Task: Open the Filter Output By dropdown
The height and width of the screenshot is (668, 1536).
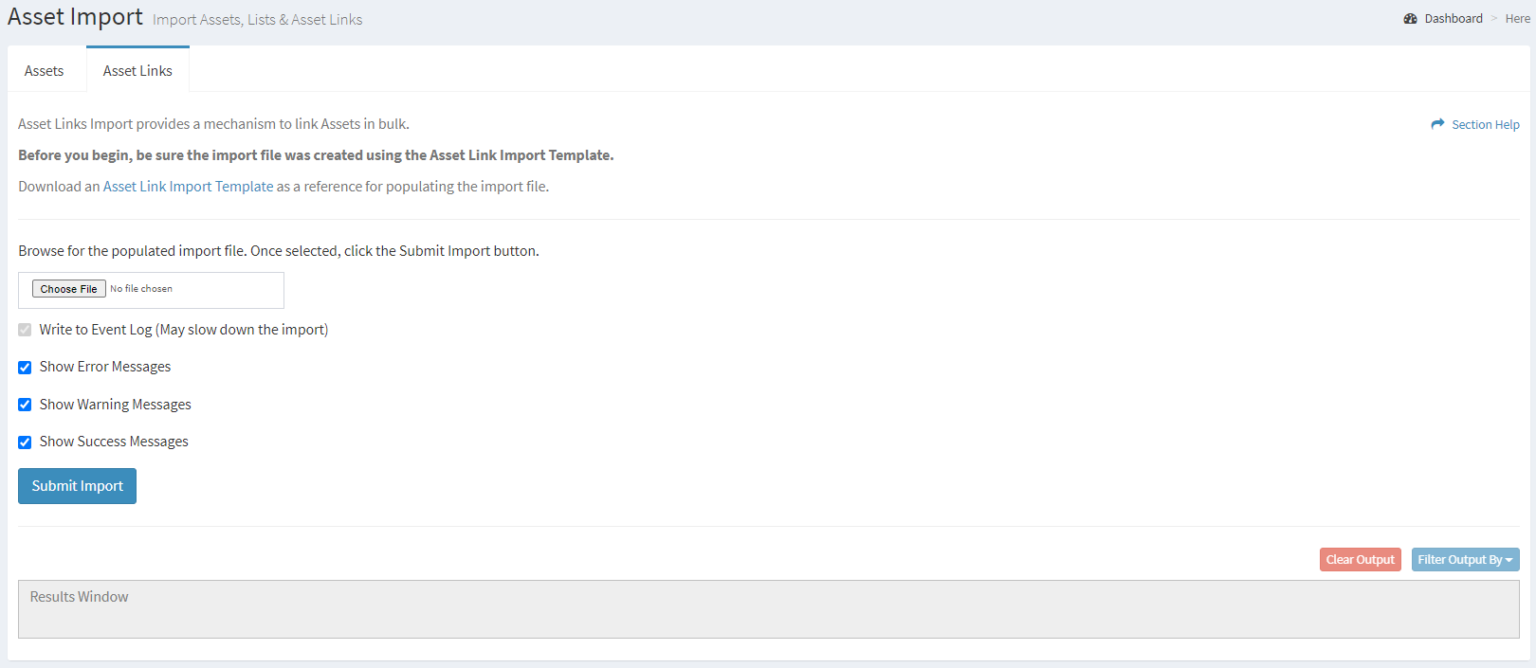Action: [1465, 559]
